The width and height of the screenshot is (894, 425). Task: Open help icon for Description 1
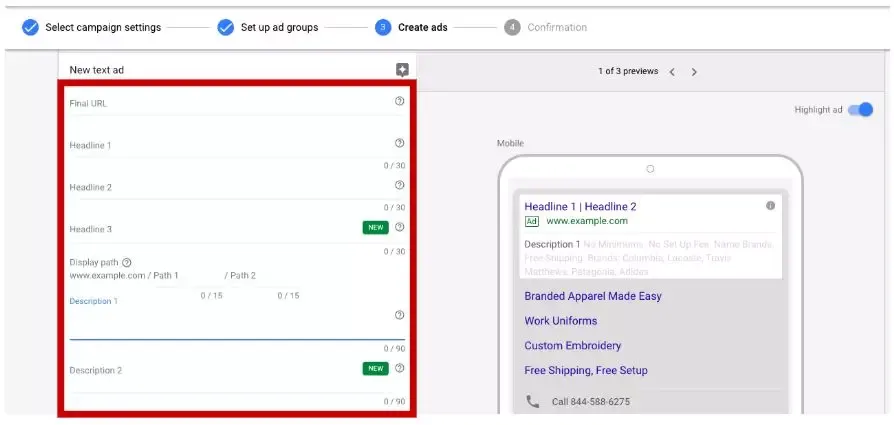pyautogui.click(x=399, y=315)
